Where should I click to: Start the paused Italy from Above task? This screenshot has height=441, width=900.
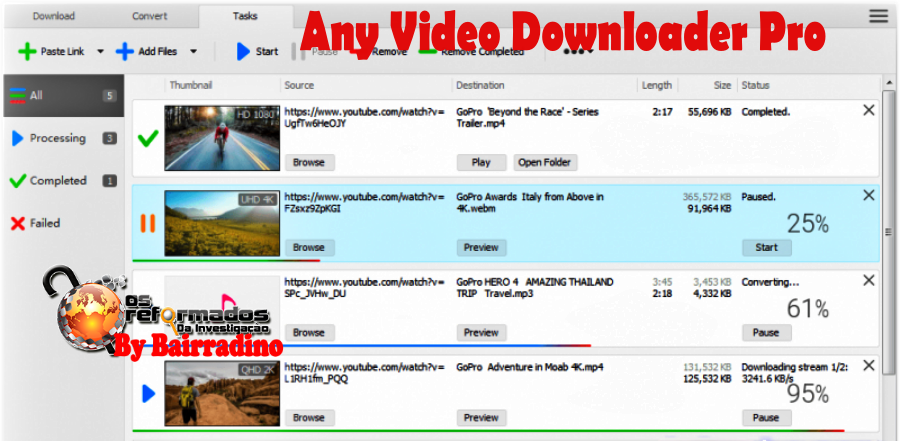tap(766, 247)
